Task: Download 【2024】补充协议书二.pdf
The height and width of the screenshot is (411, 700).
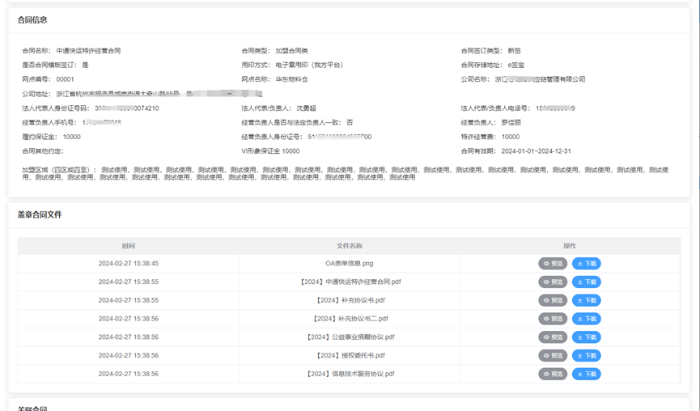Action: tap(586, 318)
